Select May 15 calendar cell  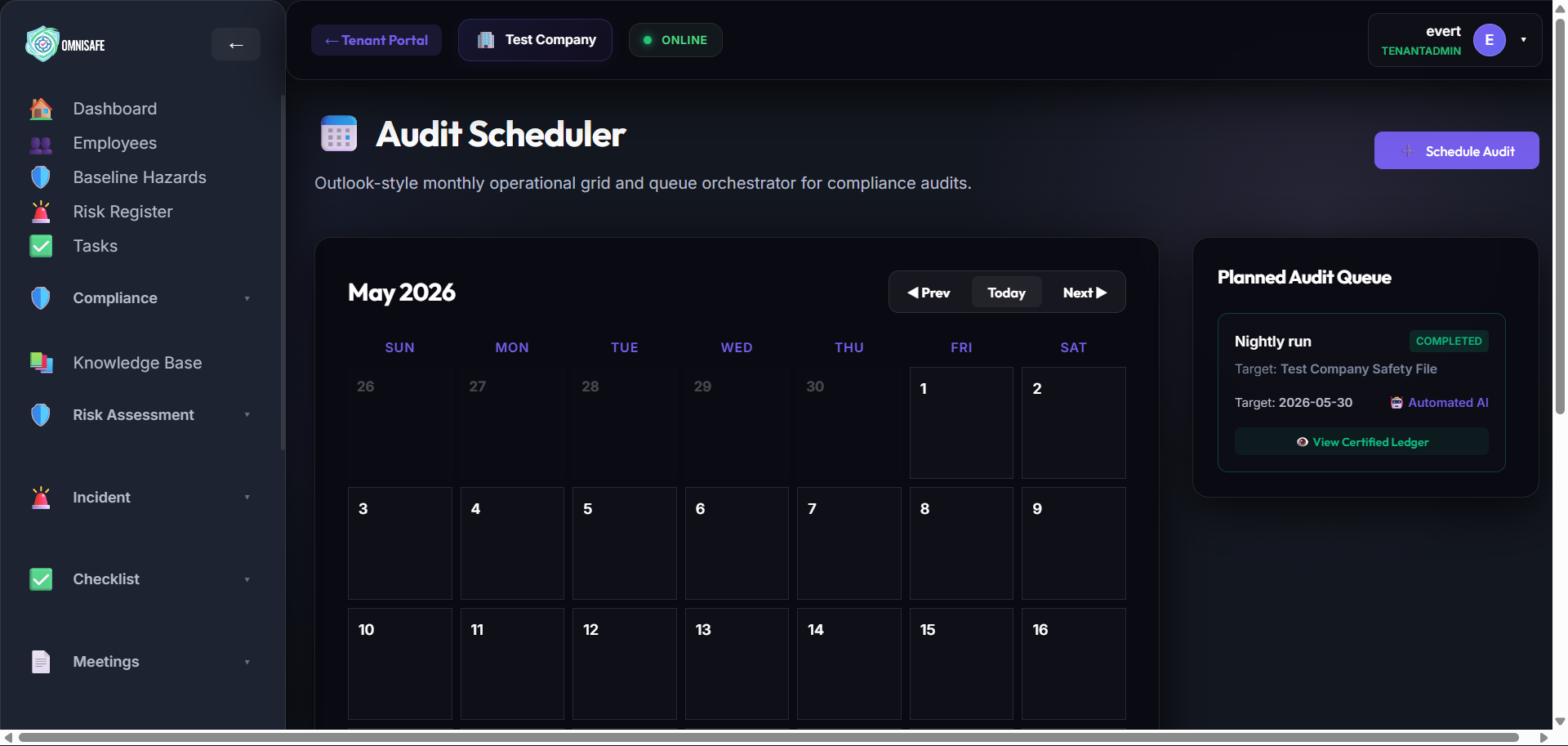(x=961, y=663)
